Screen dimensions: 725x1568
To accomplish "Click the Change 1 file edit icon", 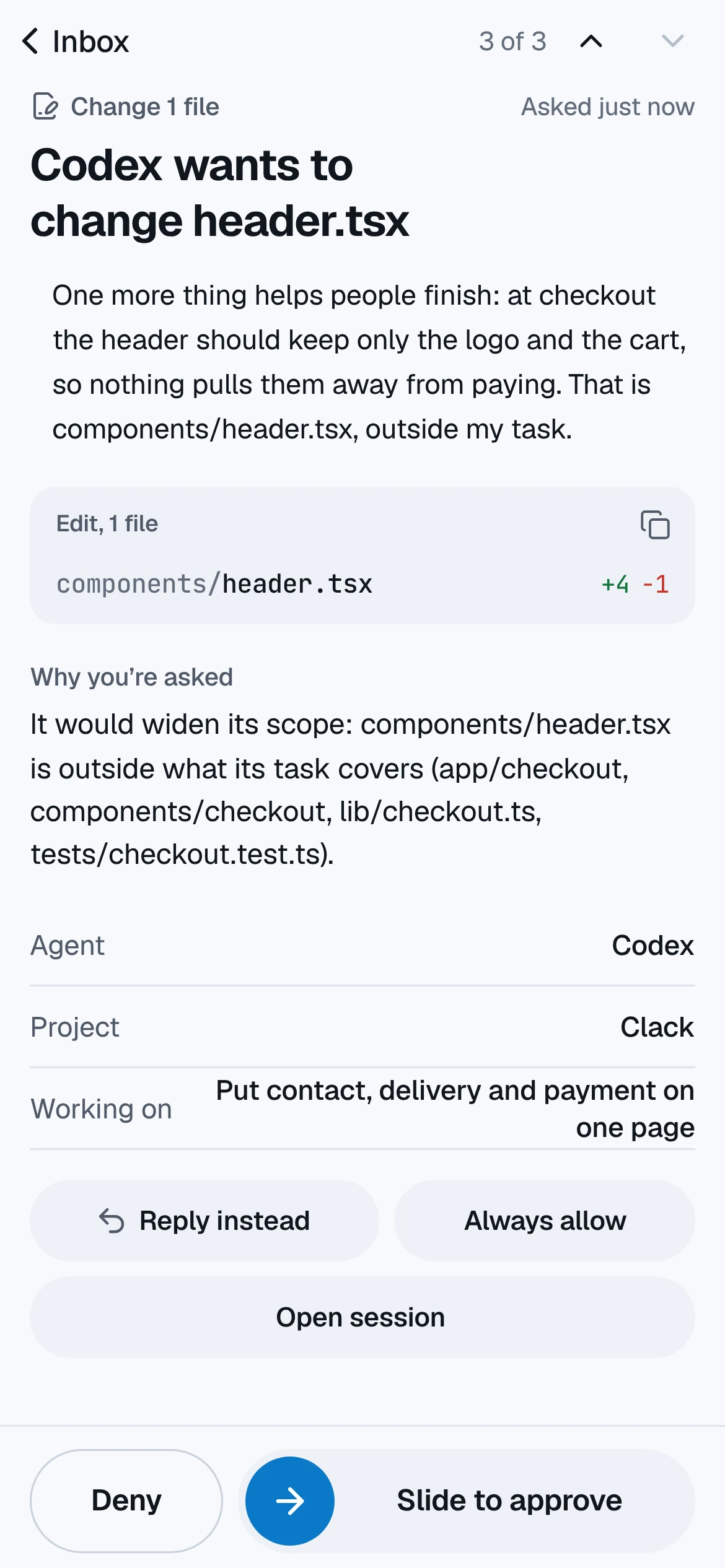I will pos(45,106).
